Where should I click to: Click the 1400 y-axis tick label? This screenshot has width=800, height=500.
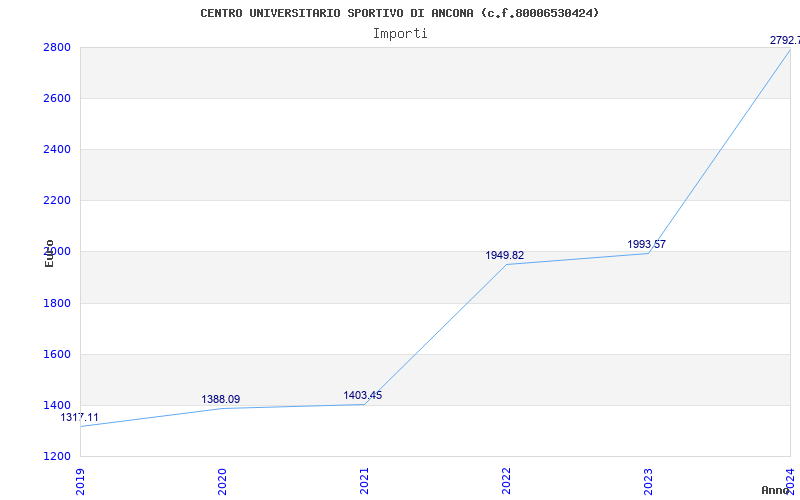(57, 405)
